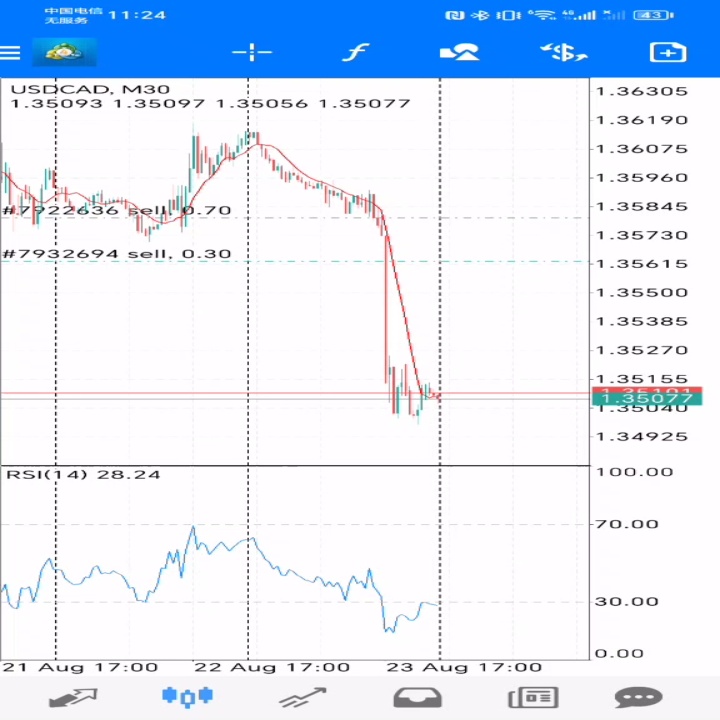This screenshot has width=720, height=720.
Task: Tap the dollar-sign trade icon
Action: [563, 52]
